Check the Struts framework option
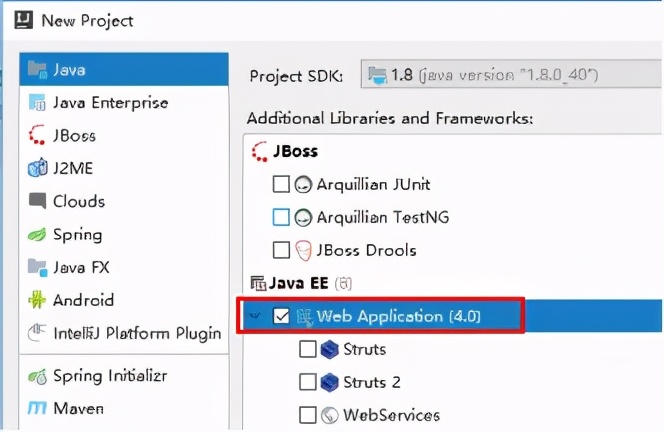This screenshot has height=432, width=664. coord(307,349)
